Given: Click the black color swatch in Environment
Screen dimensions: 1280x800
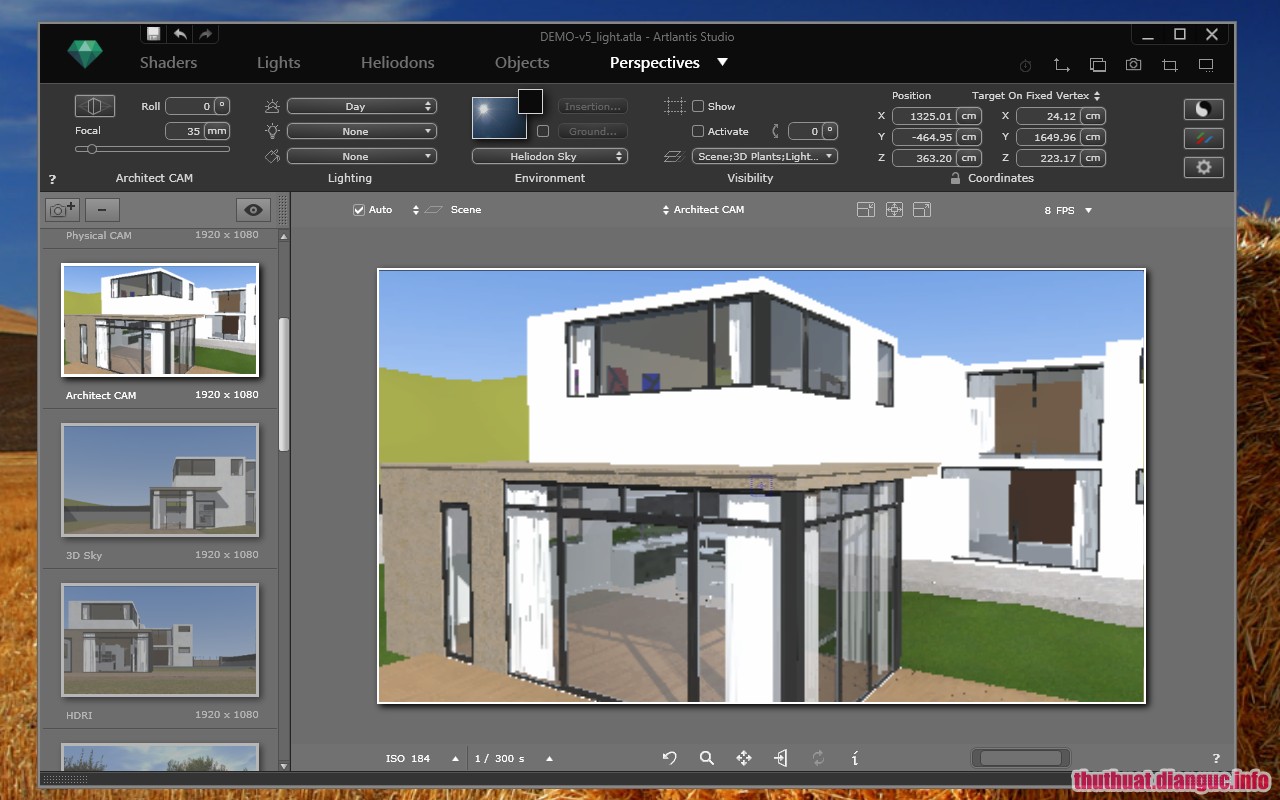Looking at the screenshot, I should 530,101.
